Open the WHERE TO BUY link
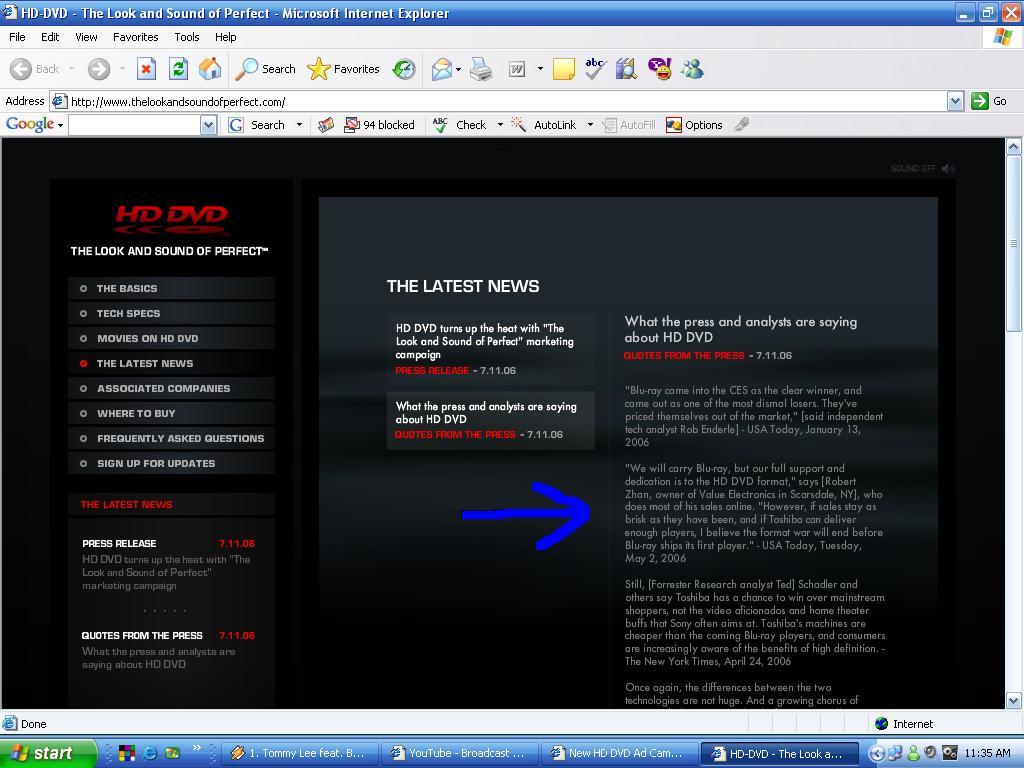 [136, 413]
